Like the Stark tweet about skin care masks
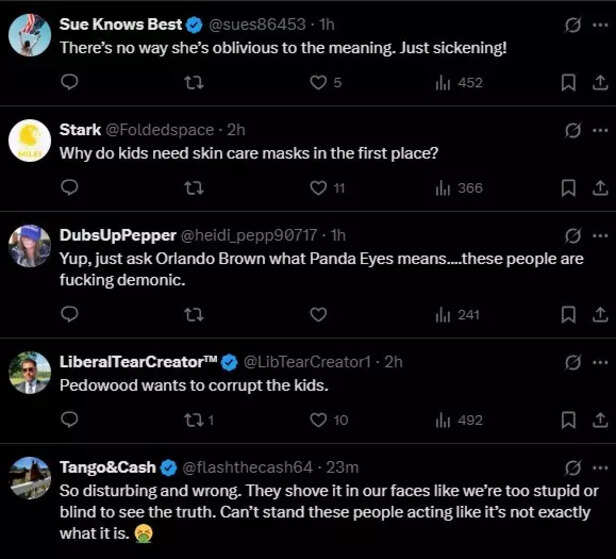Viewport: 616px width, 559px height. (318, 188)
